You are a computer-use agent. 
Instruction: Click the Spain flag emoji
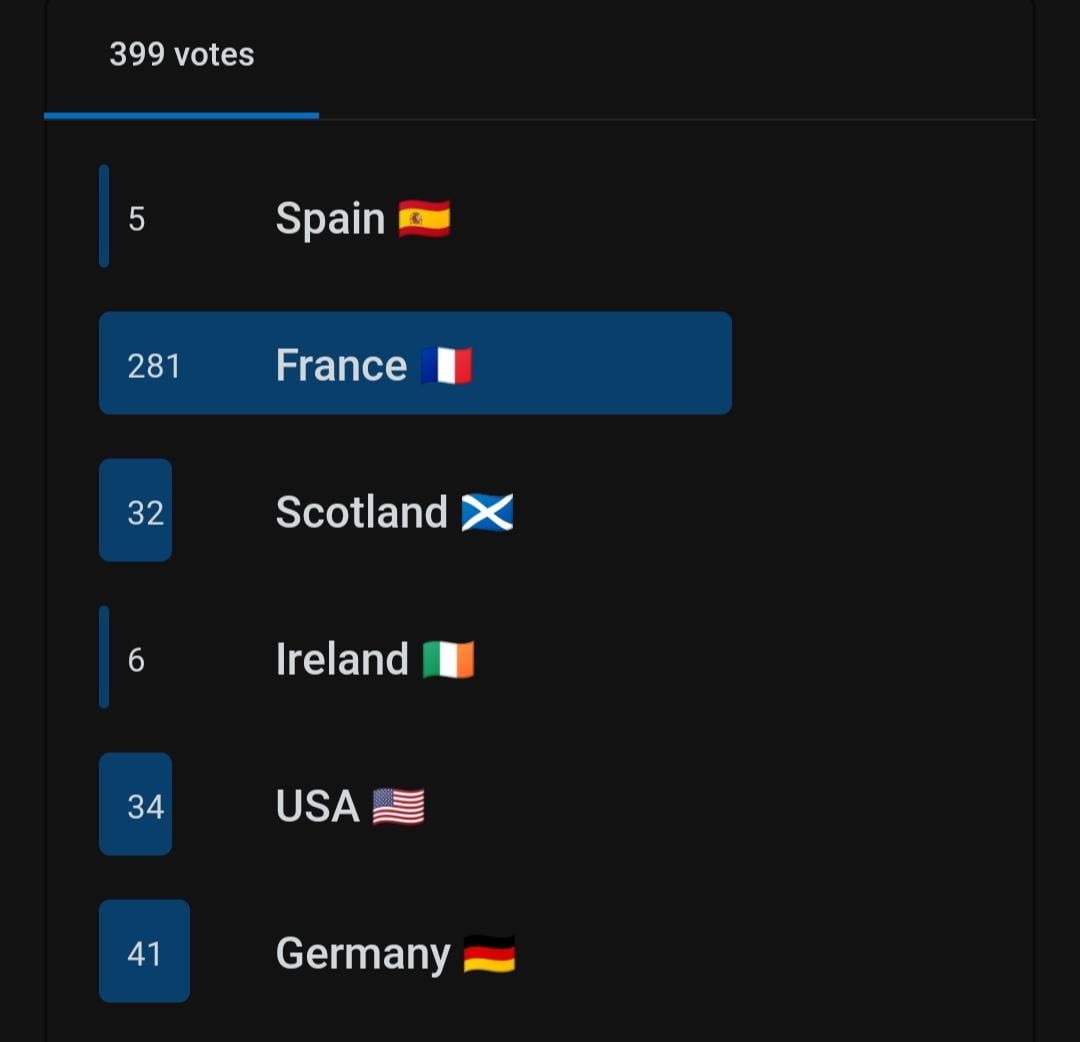click(424, 219)
